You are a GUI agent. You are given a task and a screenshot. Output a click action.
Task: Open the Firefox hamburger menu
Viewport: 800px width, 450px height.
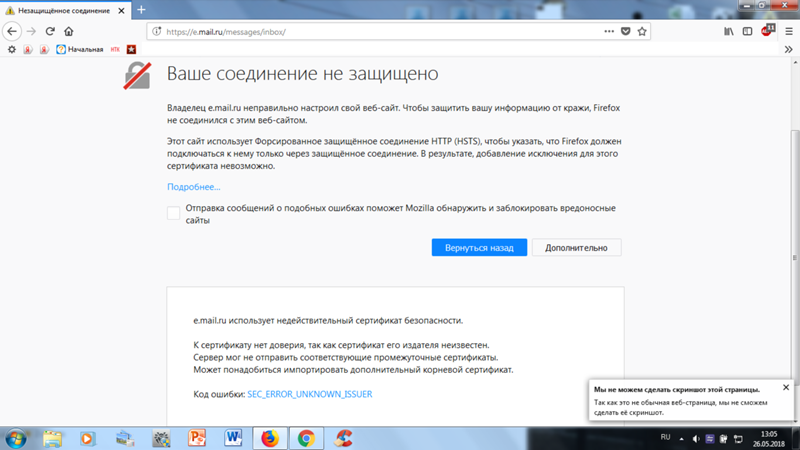[789, 32]
